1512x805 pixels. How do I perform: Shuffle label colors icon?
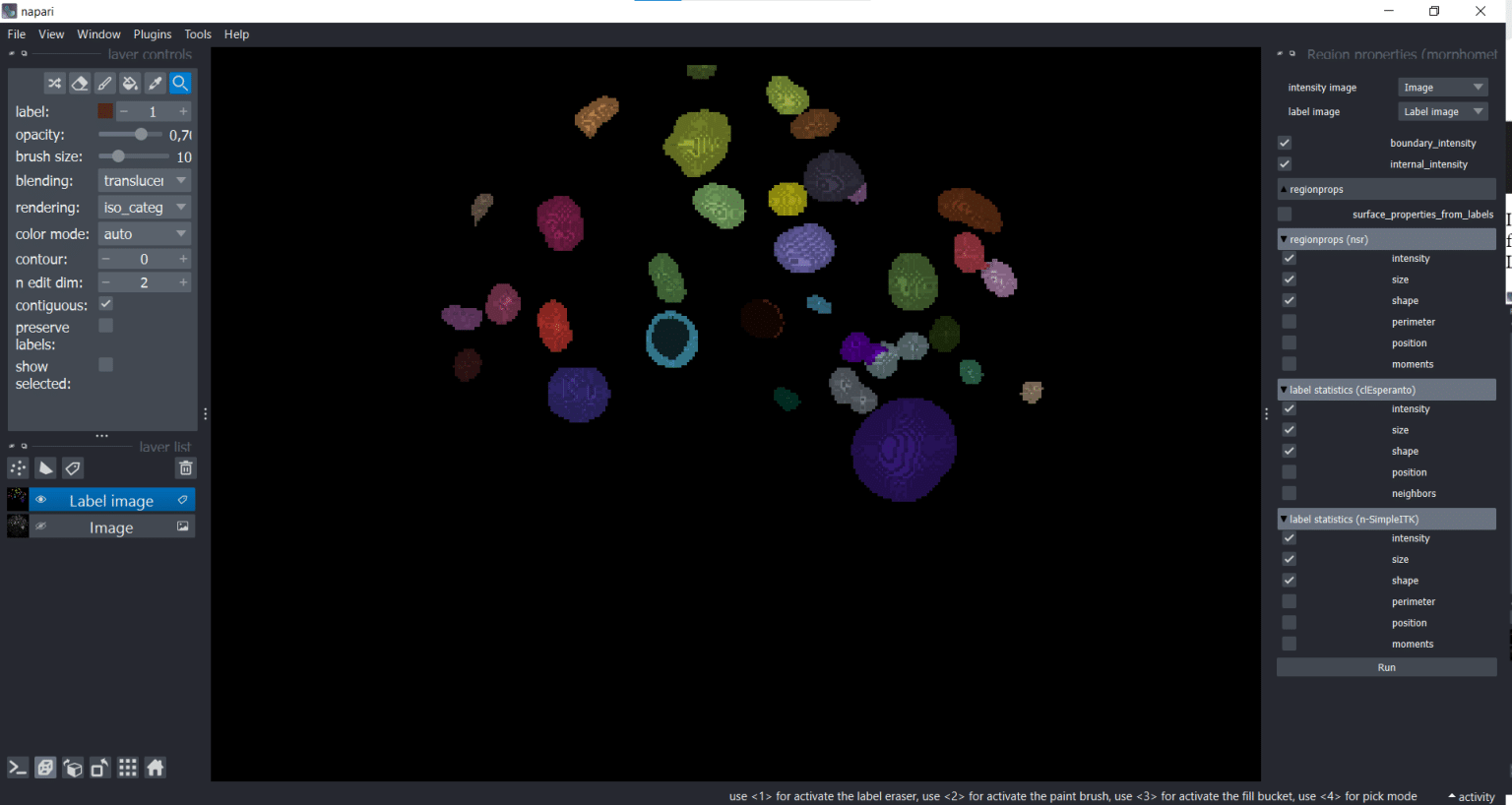click(x=54, y=84)
